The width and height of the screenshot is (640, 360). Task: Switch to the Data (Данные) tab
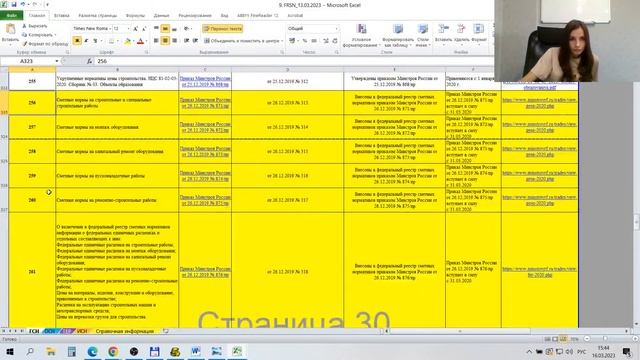(x=161, y=16)
